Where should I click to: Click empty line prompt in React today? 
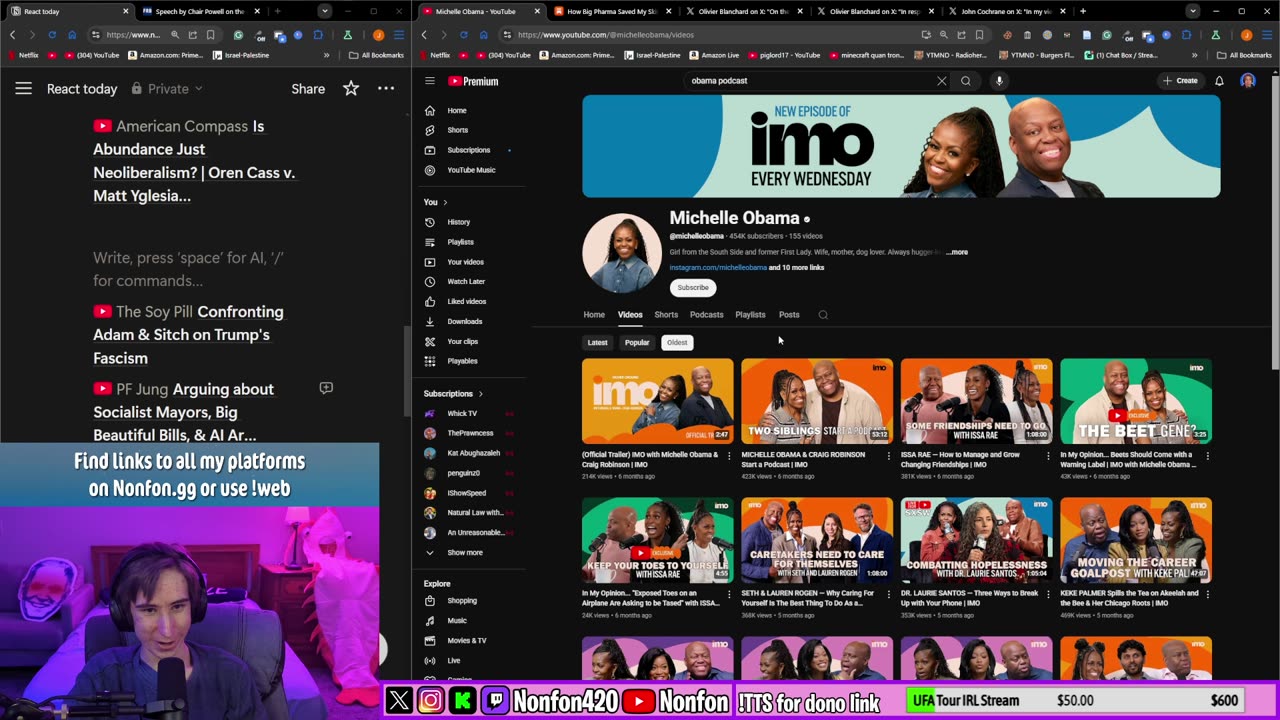tap(188, 269)
